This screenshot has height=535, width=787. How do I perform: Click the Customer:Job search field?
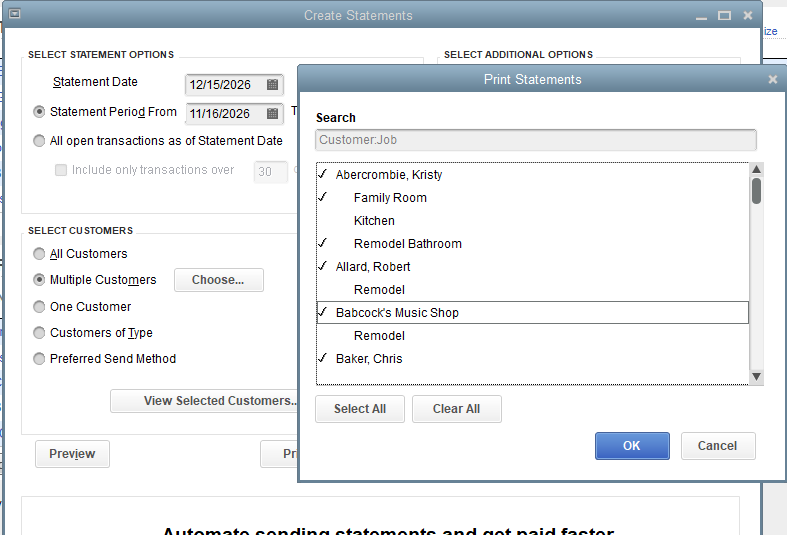(x=535, y=141)
